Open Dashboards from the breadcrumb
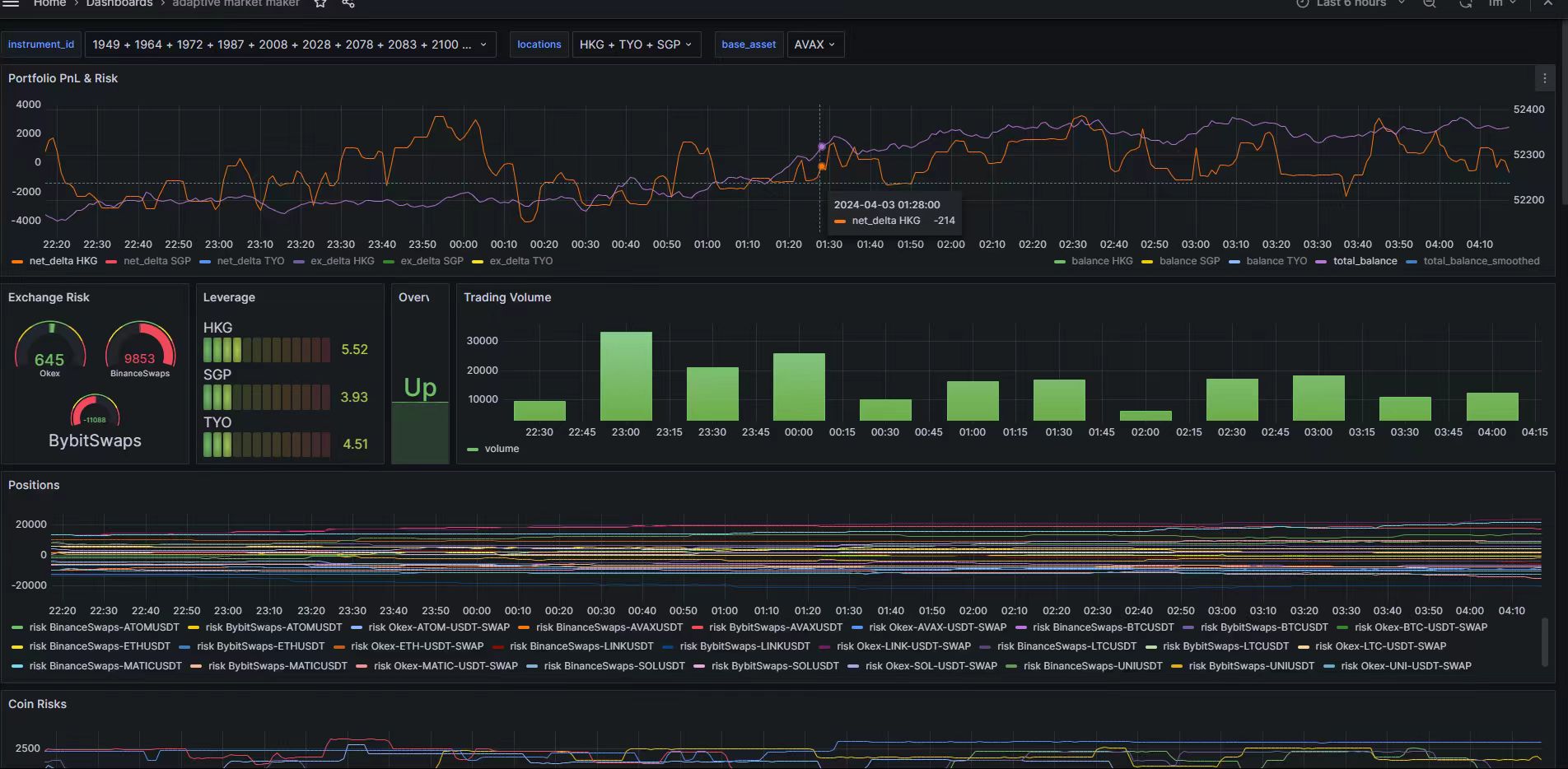Image resolution: width=1568 pixels, height=769 pixels. (119, 3)
